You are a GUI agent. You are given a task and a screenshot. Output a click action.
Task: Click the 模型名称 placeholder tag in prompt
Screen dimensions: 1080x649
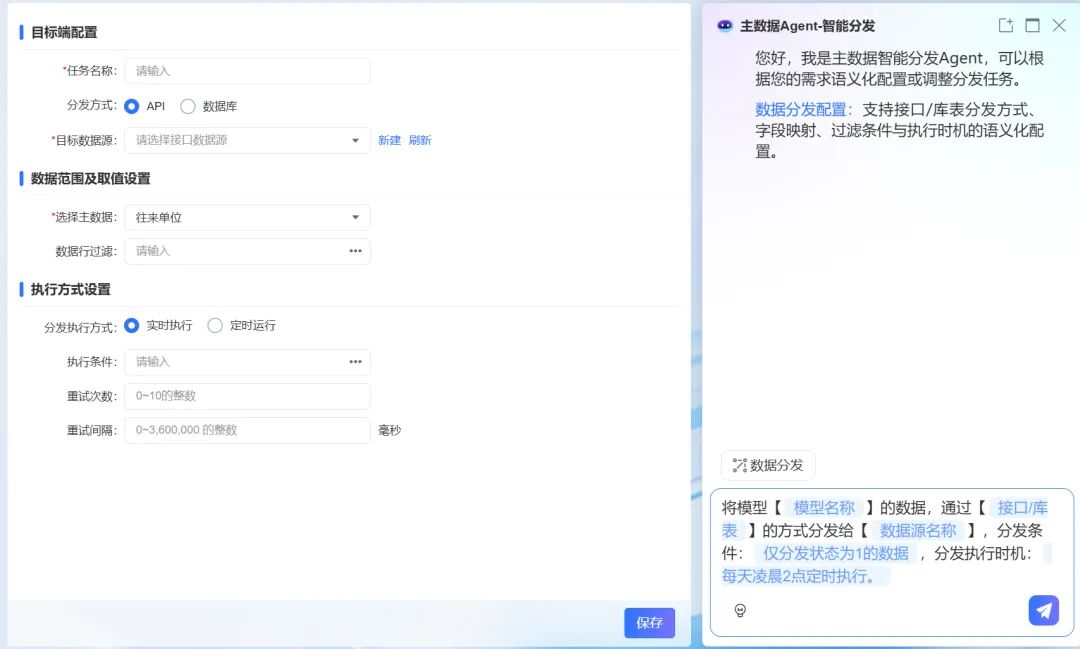[x=824, y=508]
